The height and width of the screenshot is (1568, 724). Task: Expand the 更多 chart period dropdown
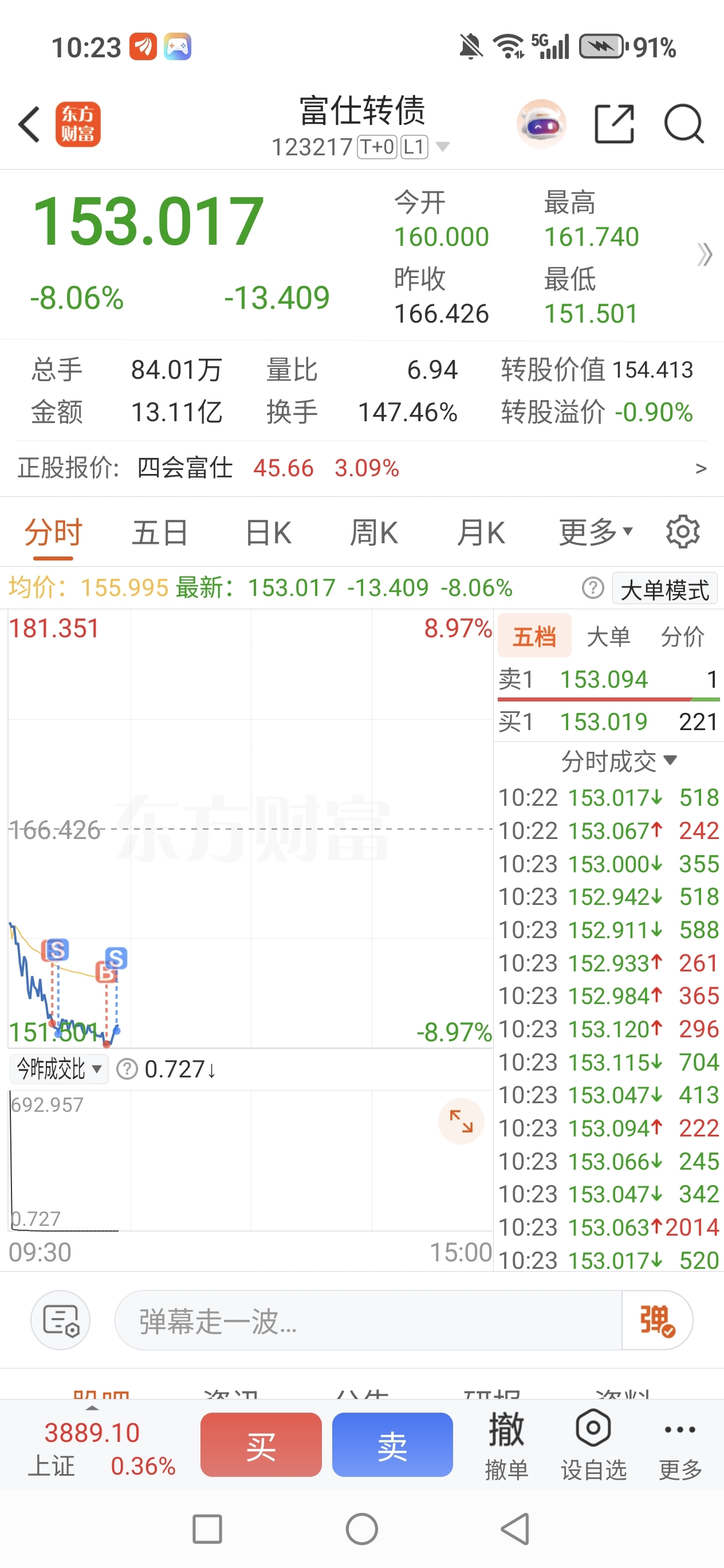tap(596, 532)
